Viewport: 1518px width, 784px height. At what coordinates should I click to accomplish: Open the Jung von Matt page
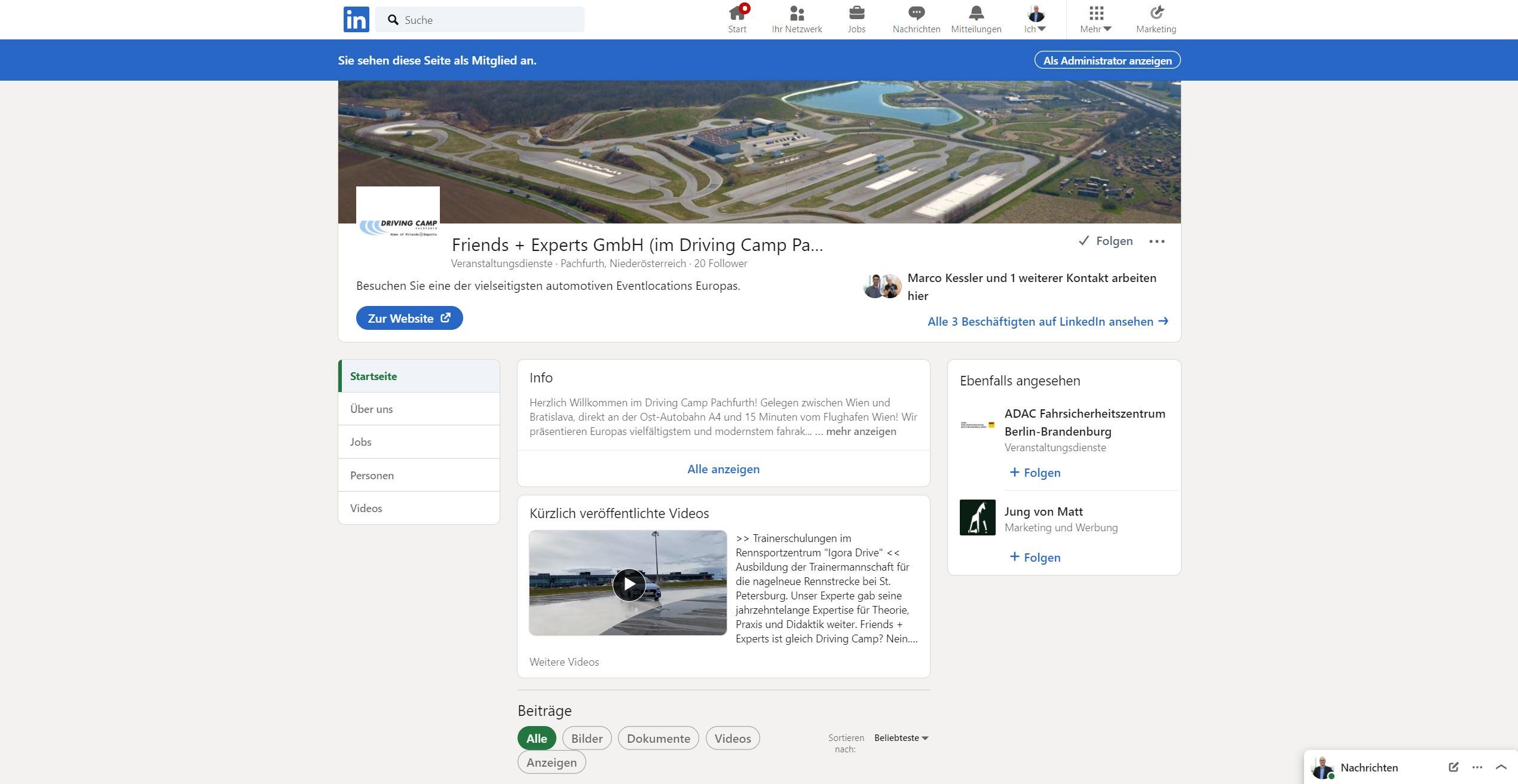[1043, 512]
